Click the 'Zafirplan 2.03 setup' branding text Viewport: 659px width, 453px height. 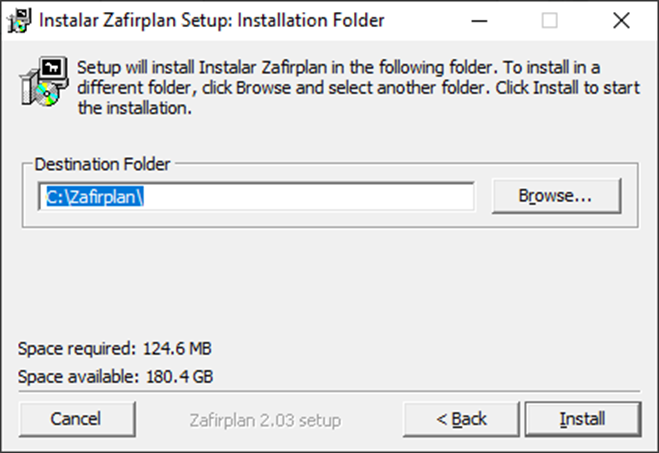[x=265, y=419]
